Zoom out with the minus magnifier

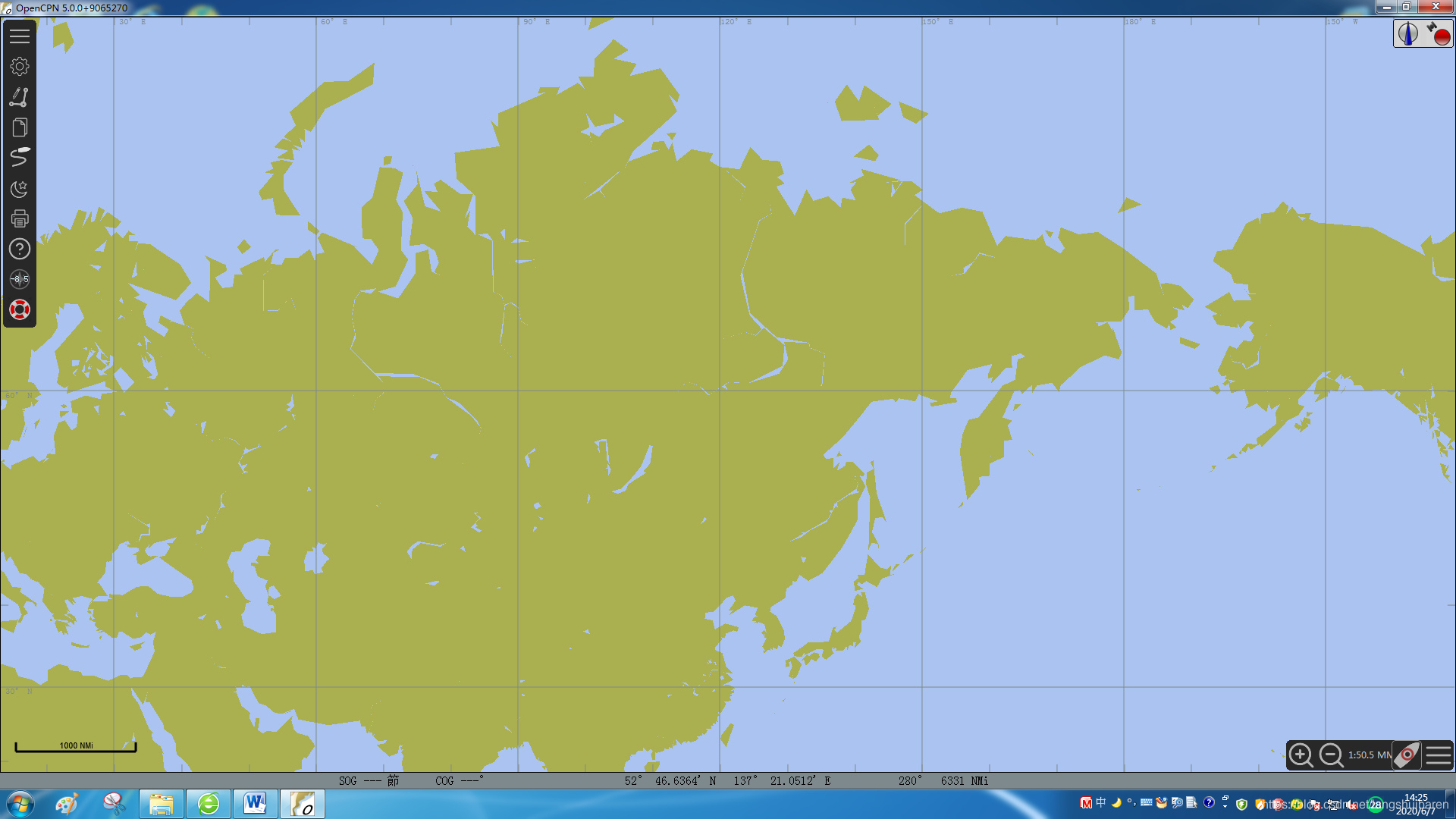1332,755
